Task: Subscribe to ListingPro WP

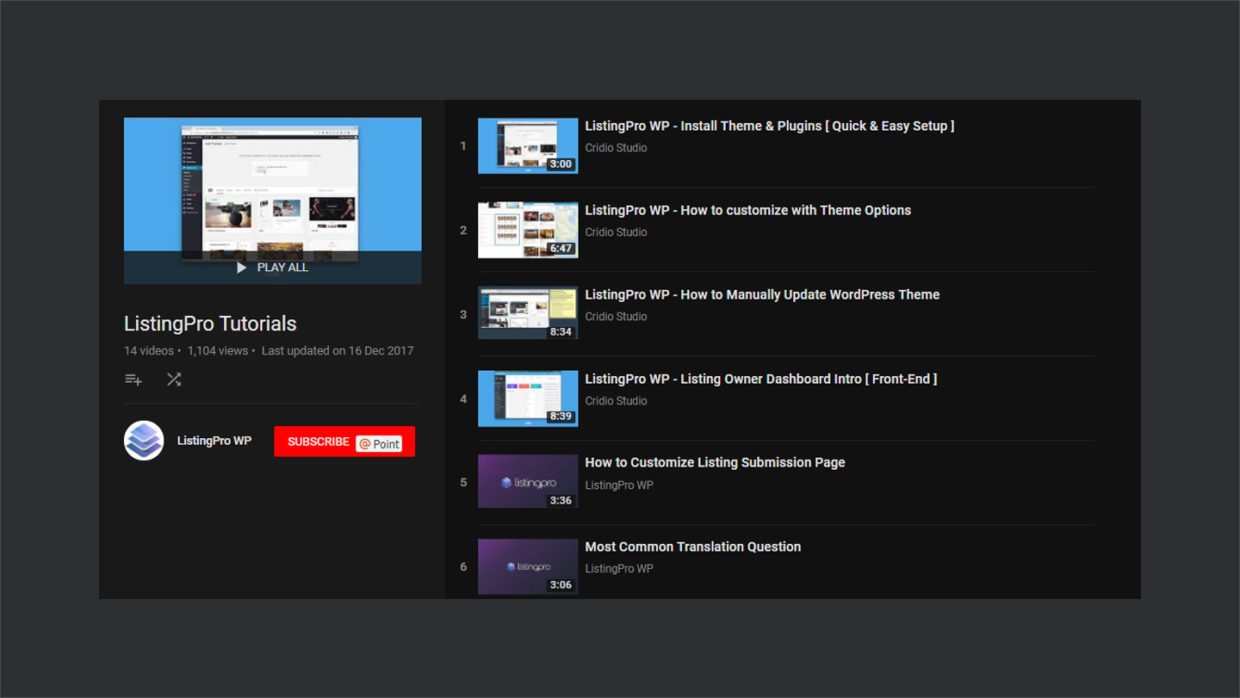Action: click(318, 441)
